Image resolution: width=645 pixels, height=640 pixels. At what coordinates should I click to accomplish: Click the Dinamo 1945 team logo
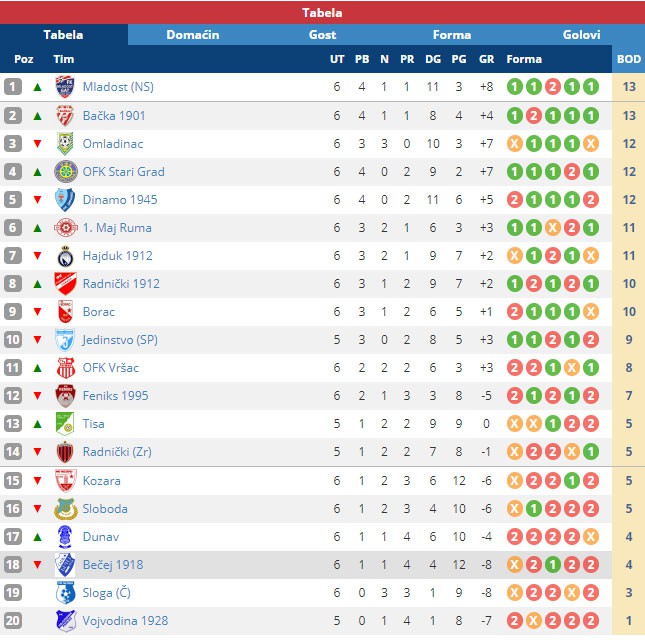[x=65, y=200]
